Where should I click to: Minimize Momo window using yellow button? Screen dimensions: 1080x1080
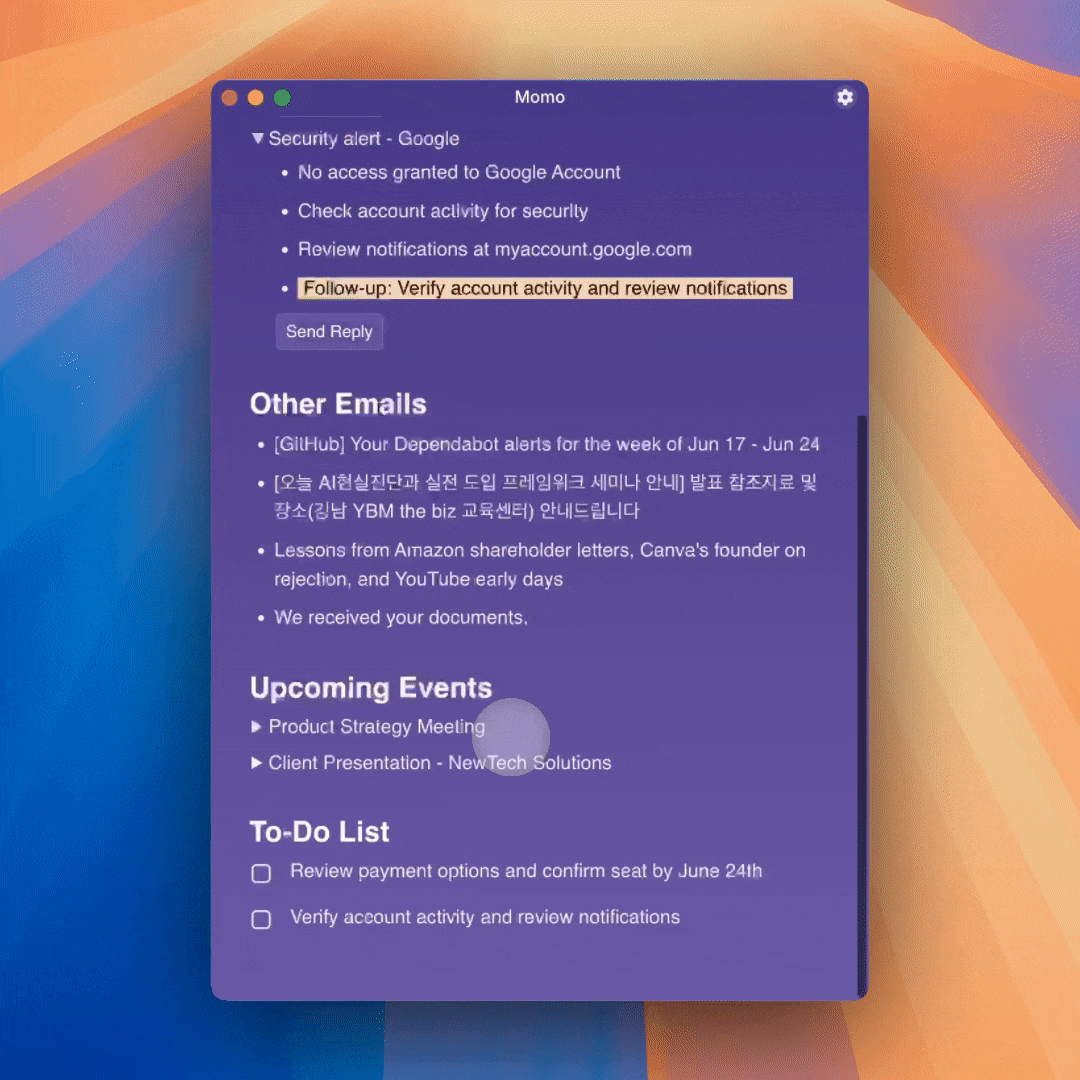256,98
